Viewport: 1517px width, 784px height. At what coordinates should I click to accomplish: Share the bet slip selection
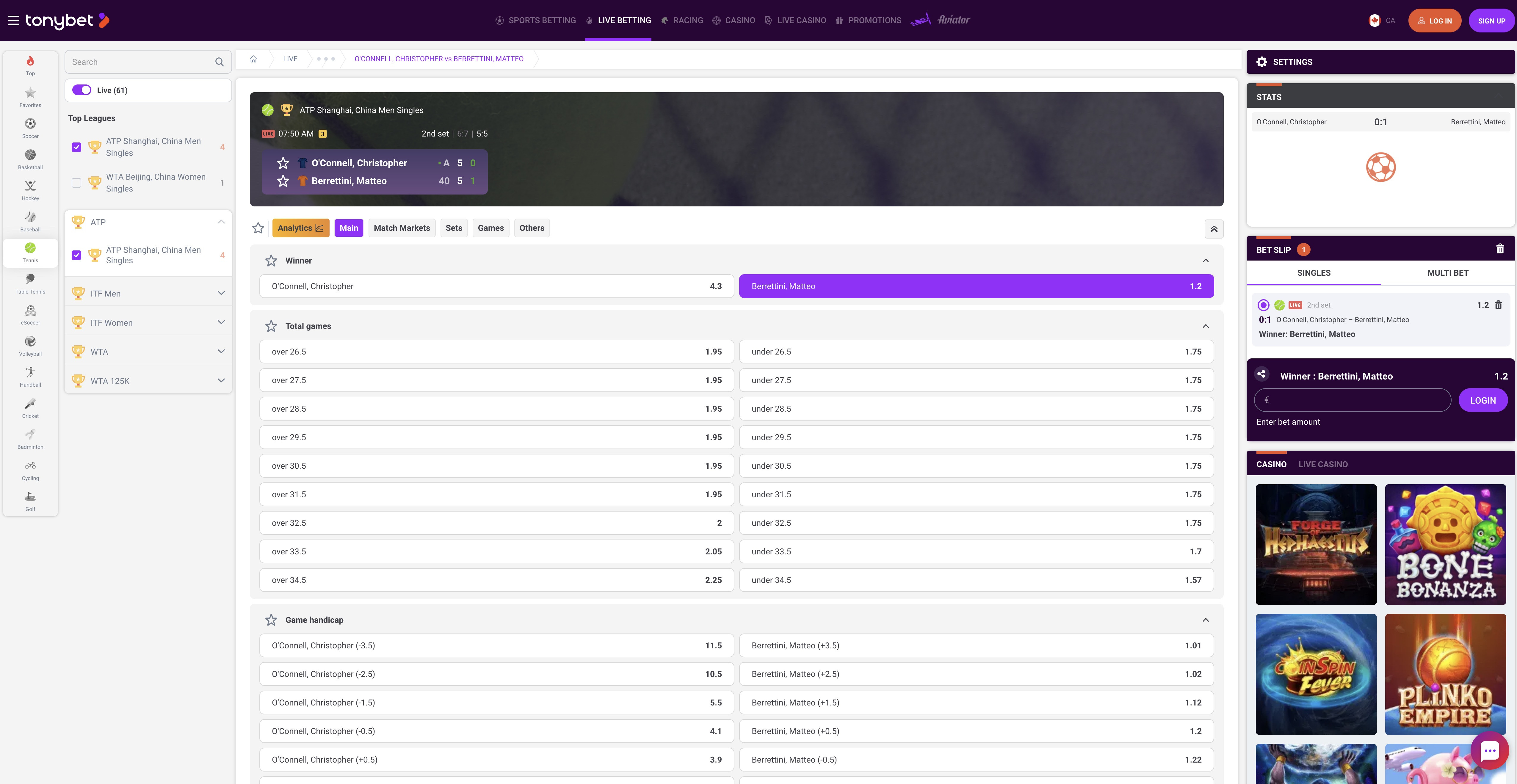point(1261,374)
